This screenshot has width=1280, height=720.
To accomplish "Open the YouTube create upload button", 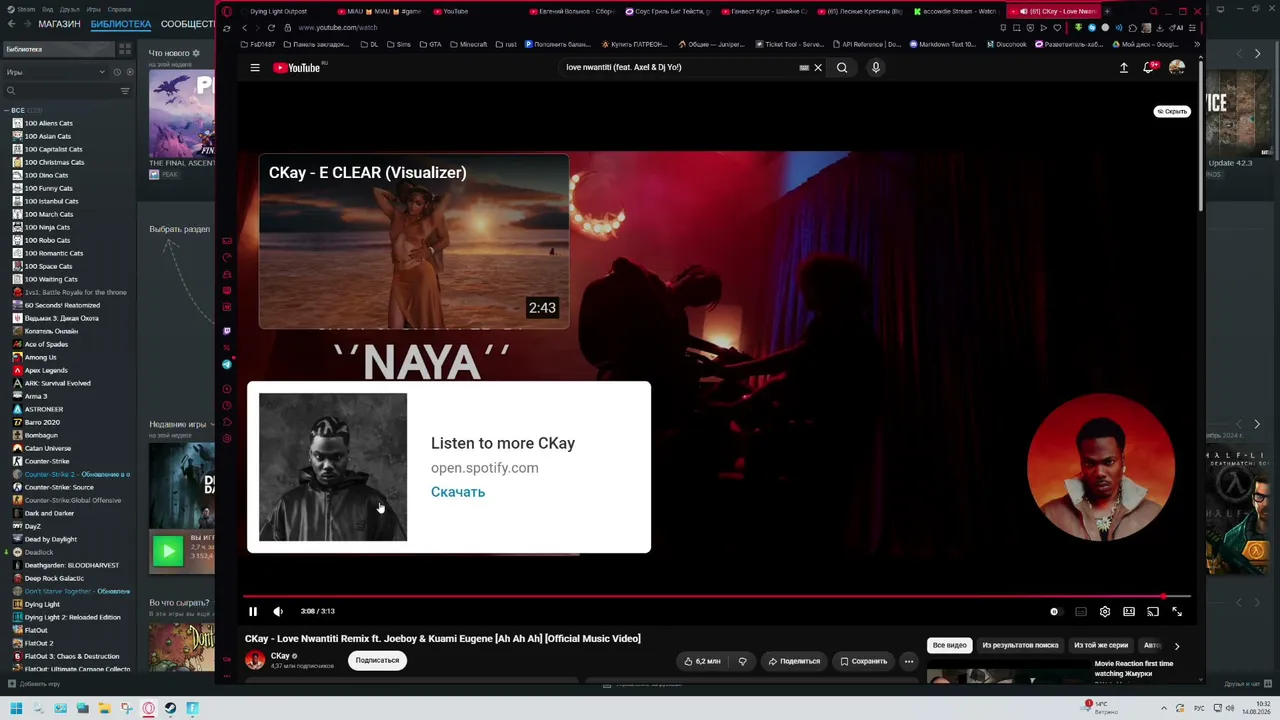I will [x=1124, y=68].
